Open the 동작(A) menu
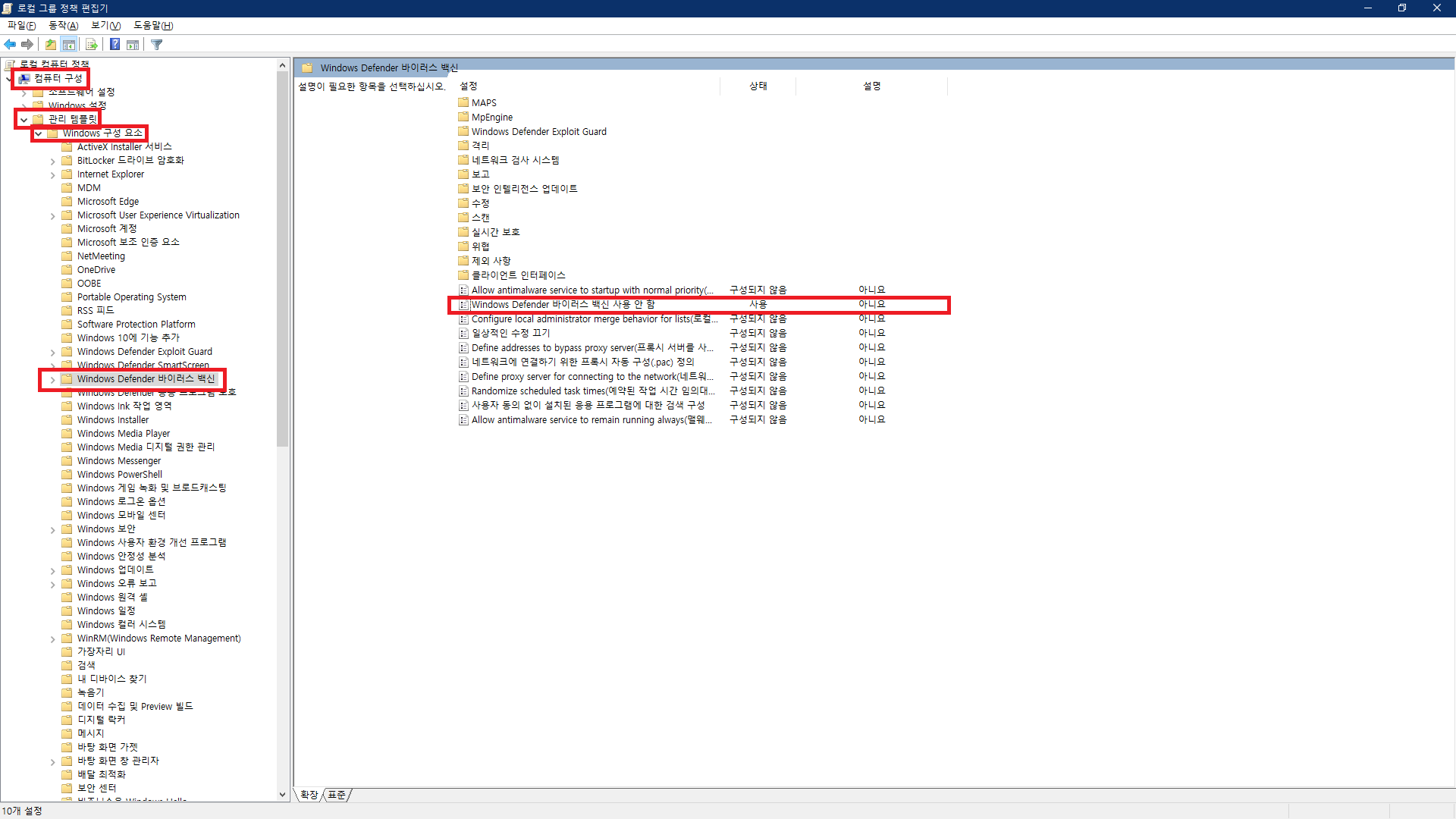Viewport: 1456px width, 819px height. click(63, 26)
